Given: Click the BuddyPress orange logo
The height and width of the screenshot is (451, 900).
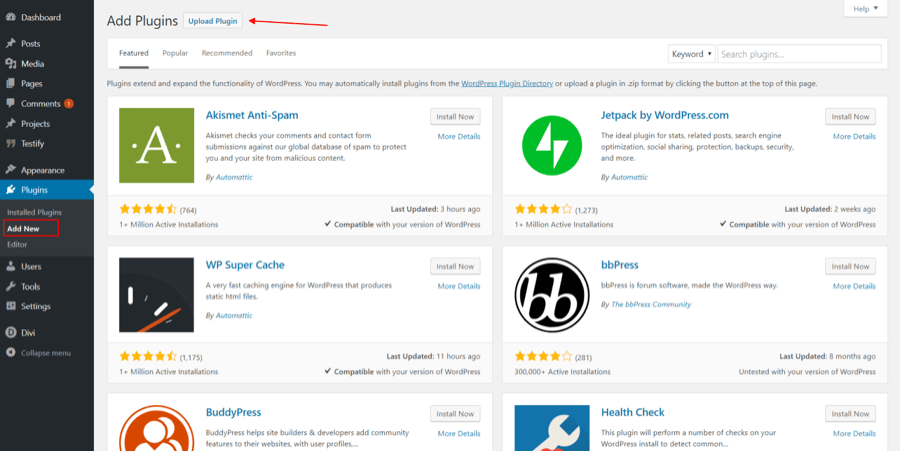Looking at the screenshot, I should [x=157, y=428].
